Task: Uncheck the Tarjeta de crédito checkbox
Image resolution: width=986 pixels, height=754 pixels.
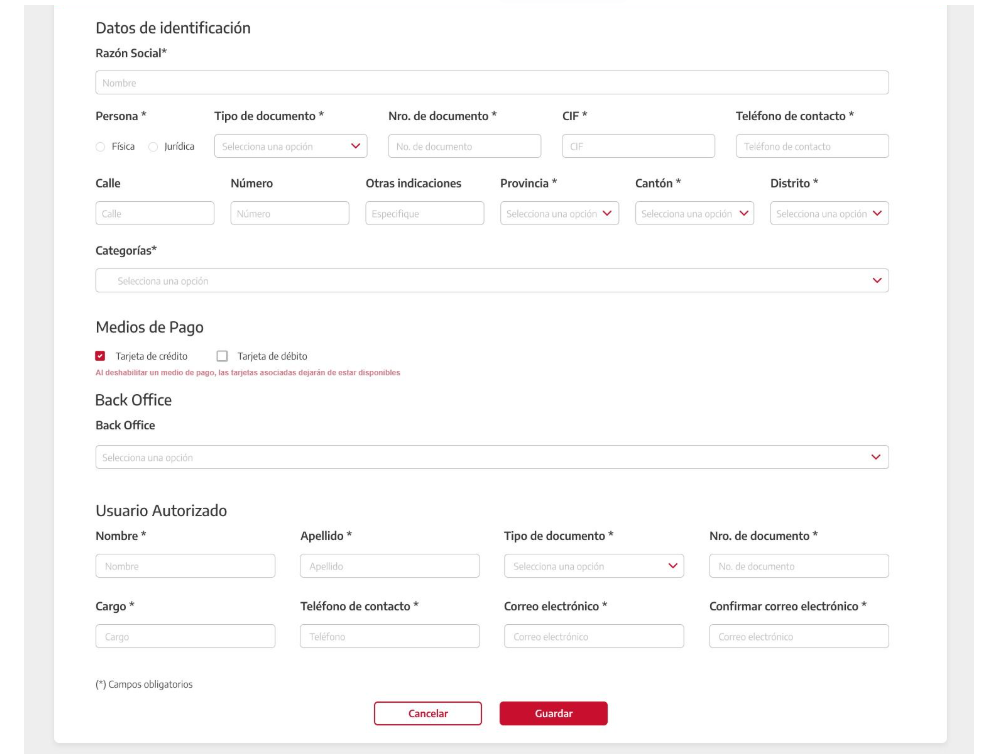Action: tap(100, 356)
